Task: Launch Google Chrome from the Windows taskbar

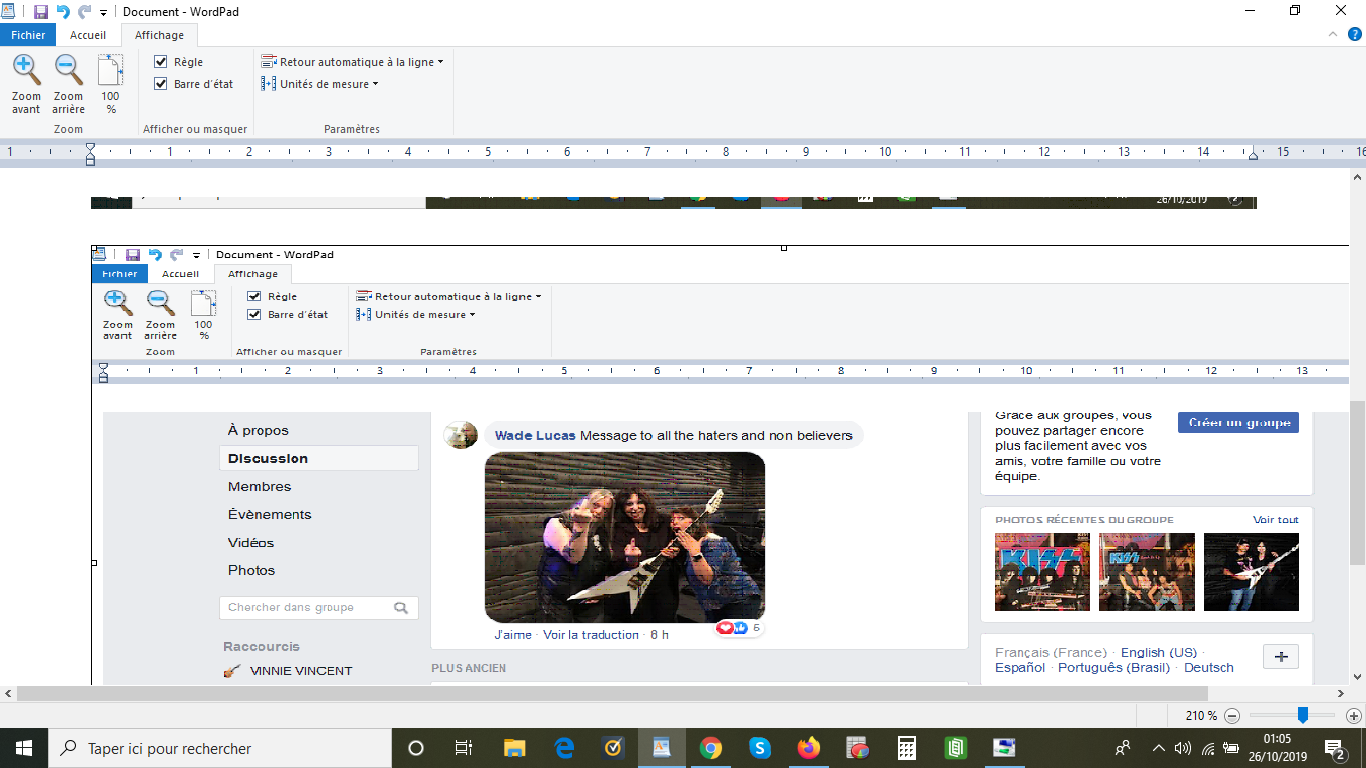Action: point(711,748)
